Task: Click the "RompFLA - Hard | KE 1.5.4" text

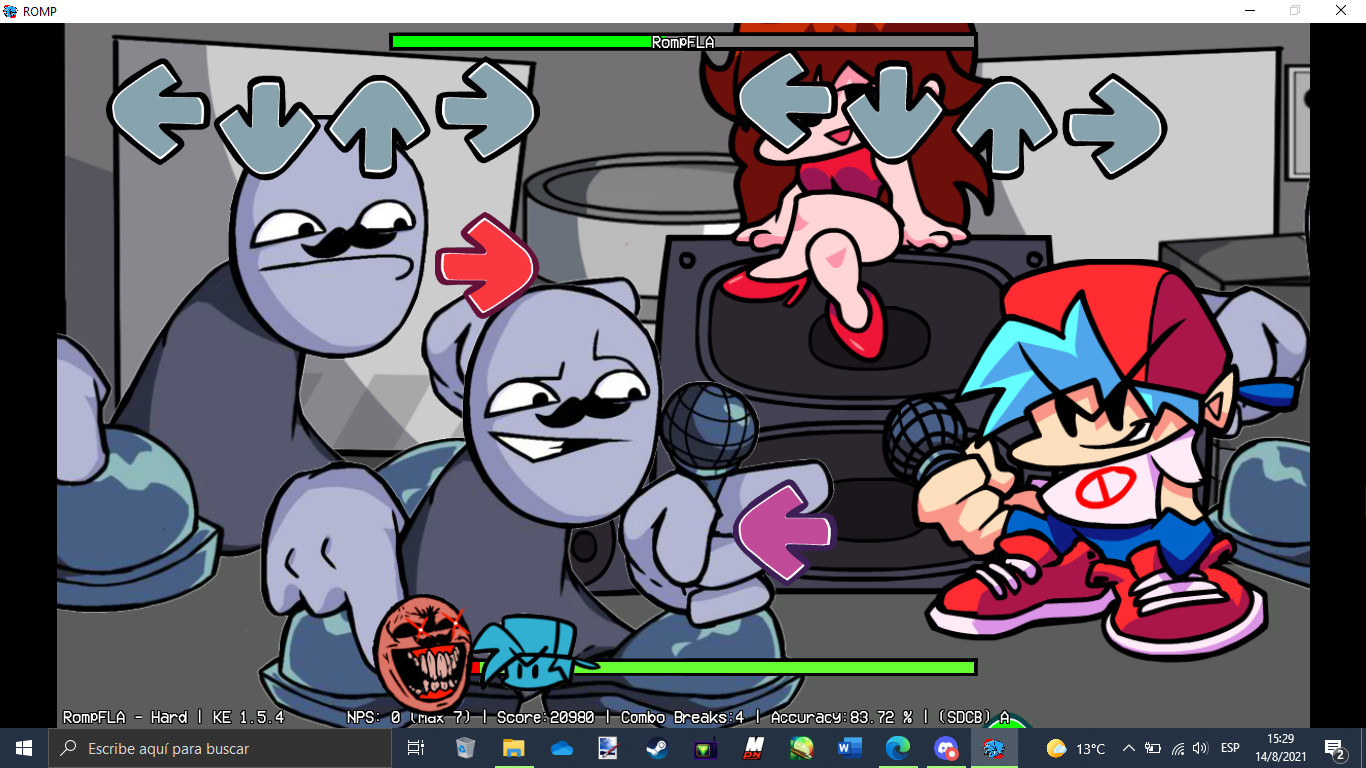Action: [173, 717]
